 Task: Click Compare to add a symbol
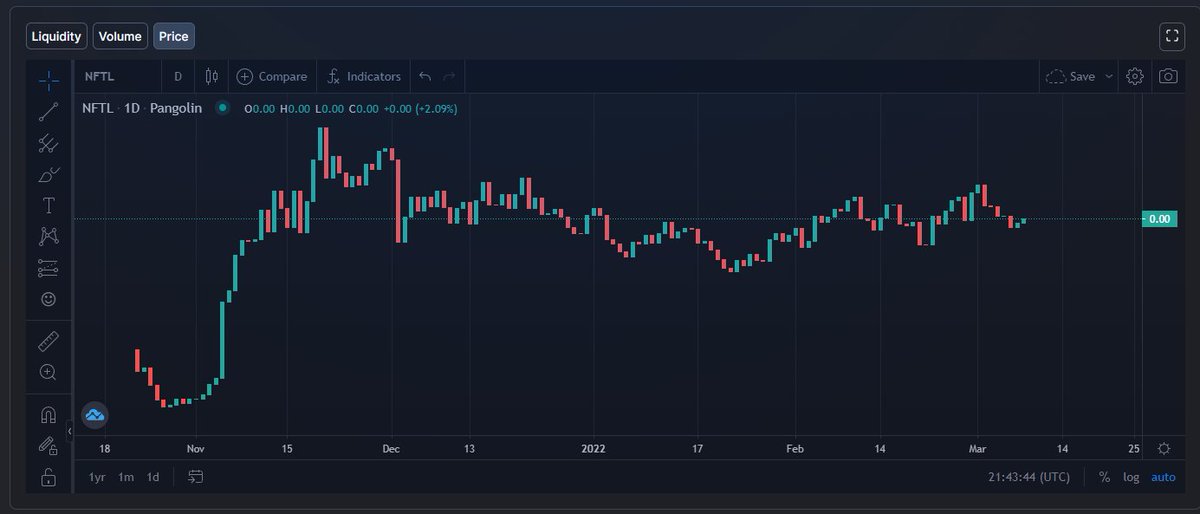pyautogui.click(x=272, y=76)
